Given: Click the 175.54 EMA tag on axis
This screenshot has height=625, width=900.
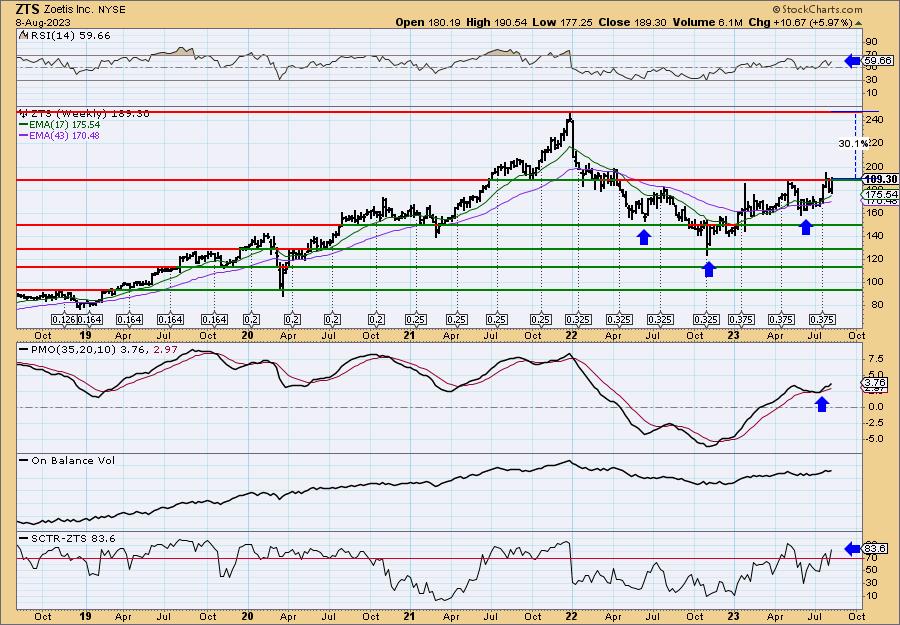Looking at the screenshot, I should [879, 195].
